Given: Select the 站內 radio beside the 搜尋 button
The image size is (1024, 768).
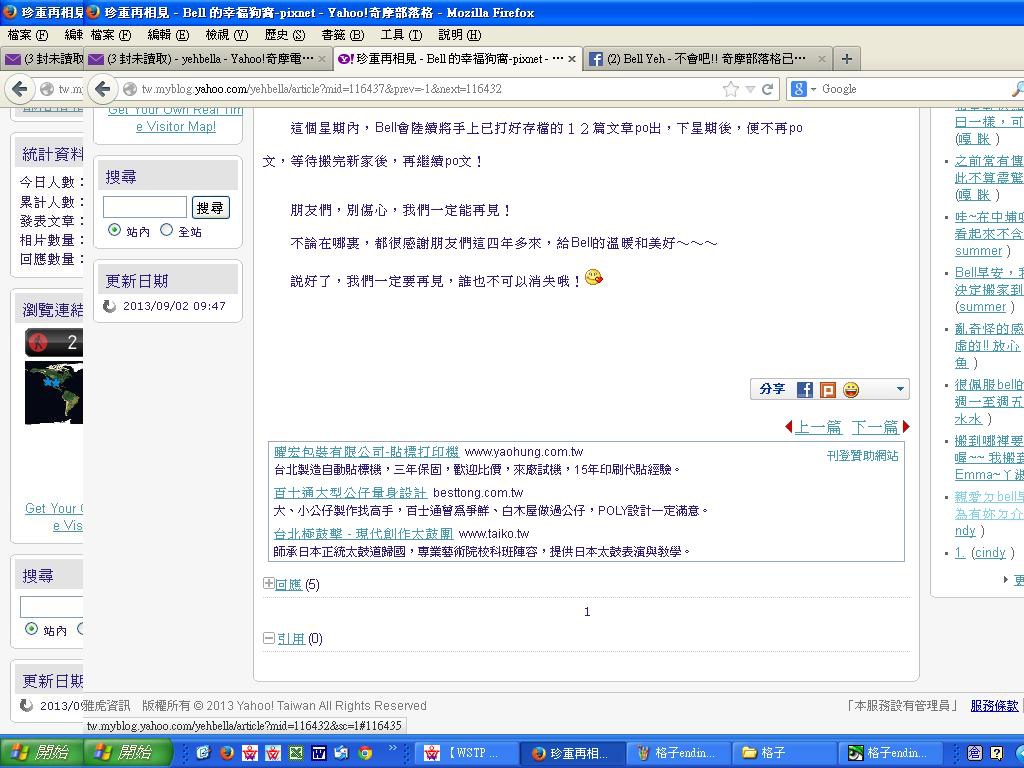Looking at the screenshot, I should click(x=115, y=230).
